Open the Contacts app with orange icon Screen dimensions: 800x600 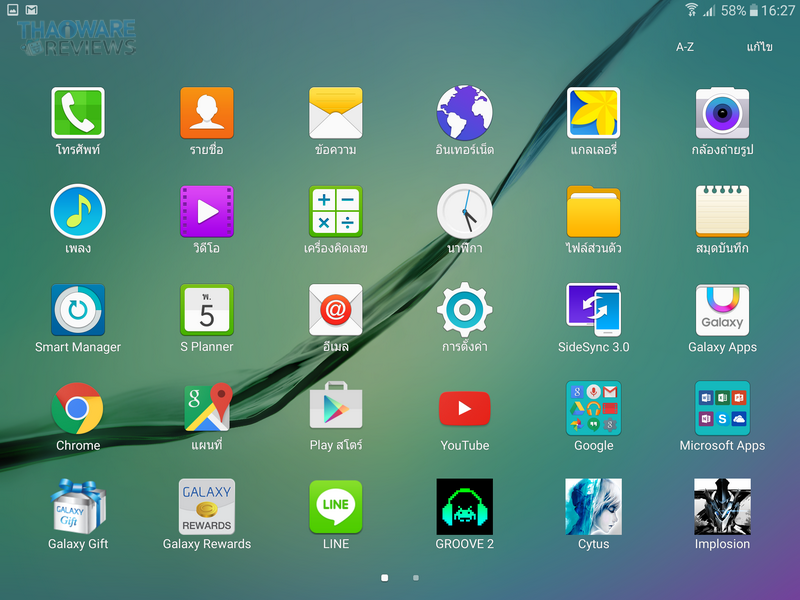pos(207,113)
